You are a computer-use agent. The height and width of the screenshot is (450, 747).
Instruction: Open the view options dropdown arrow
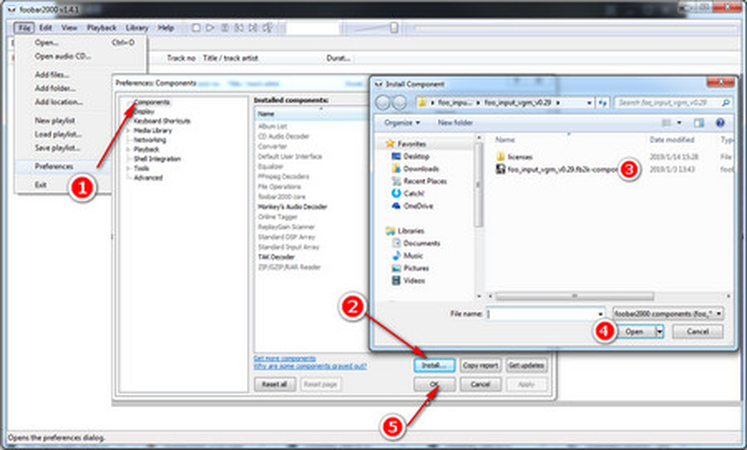pos(679,123)
